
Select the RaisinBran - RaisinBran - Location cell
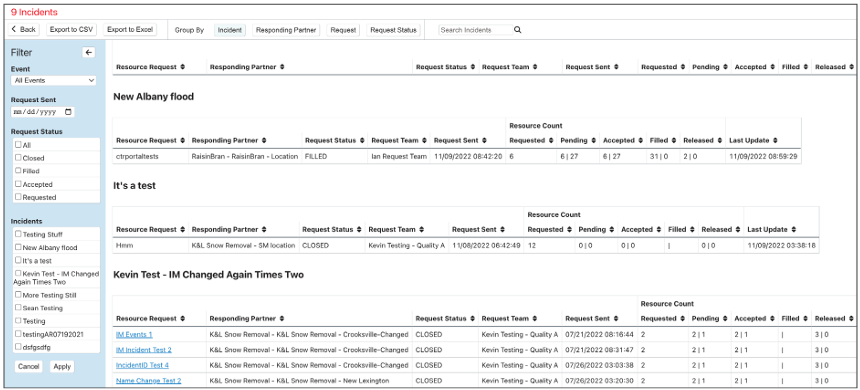245,156
